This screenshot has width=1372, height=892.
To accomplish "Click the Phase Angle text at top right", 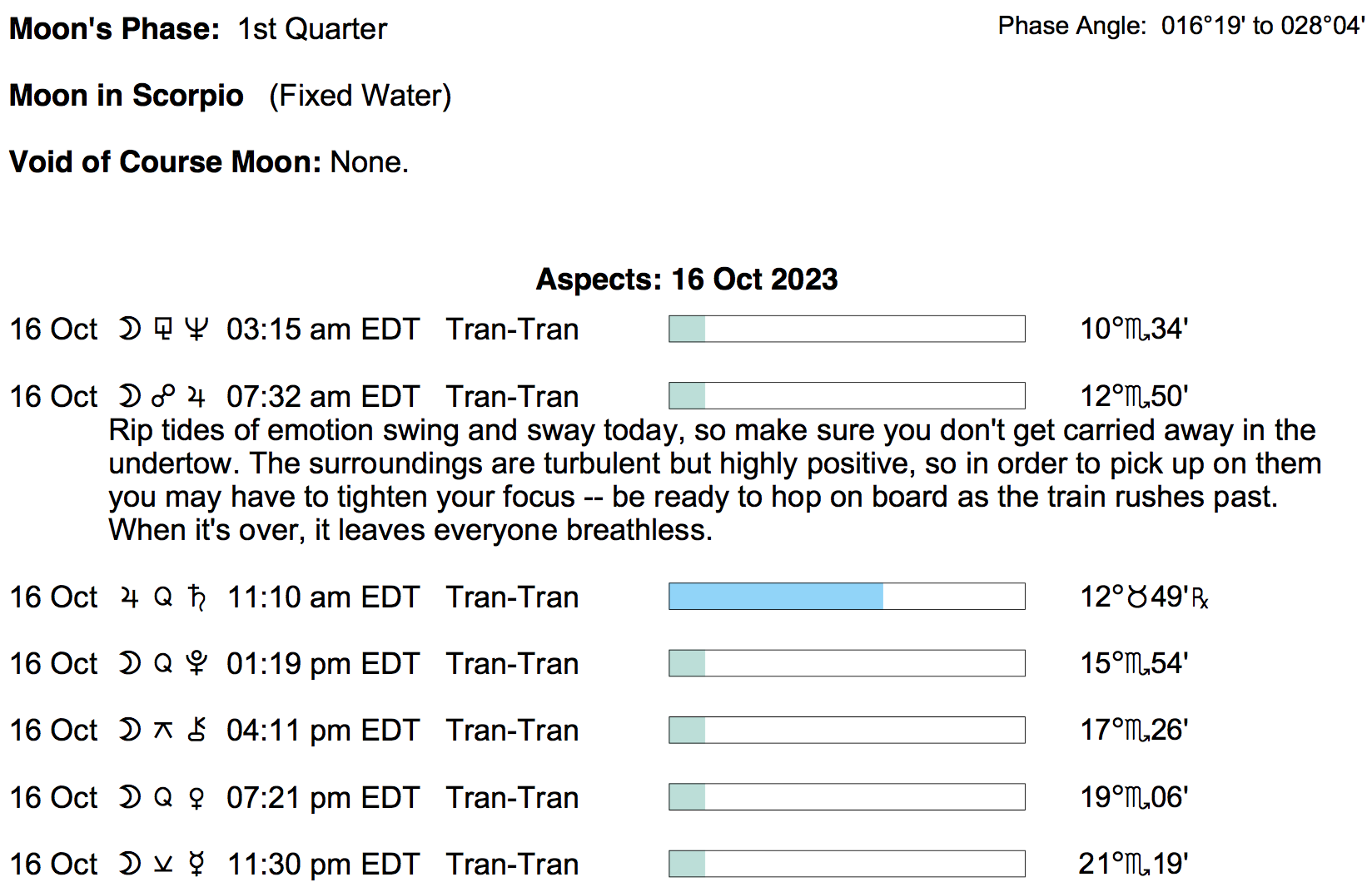I will tap(1181, 27).
